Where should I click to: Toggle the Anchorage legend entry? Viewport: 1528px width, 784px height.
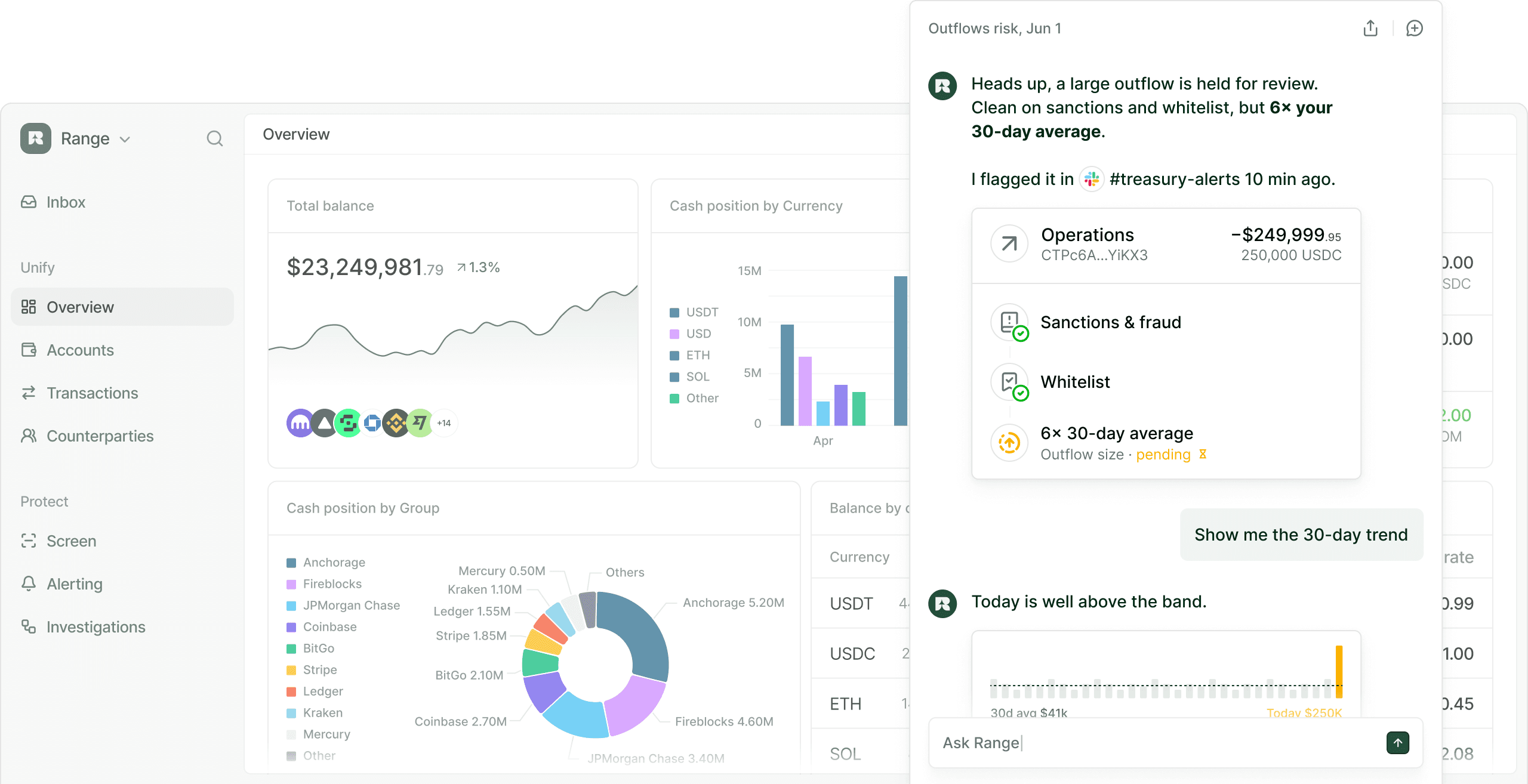(326, 563)
